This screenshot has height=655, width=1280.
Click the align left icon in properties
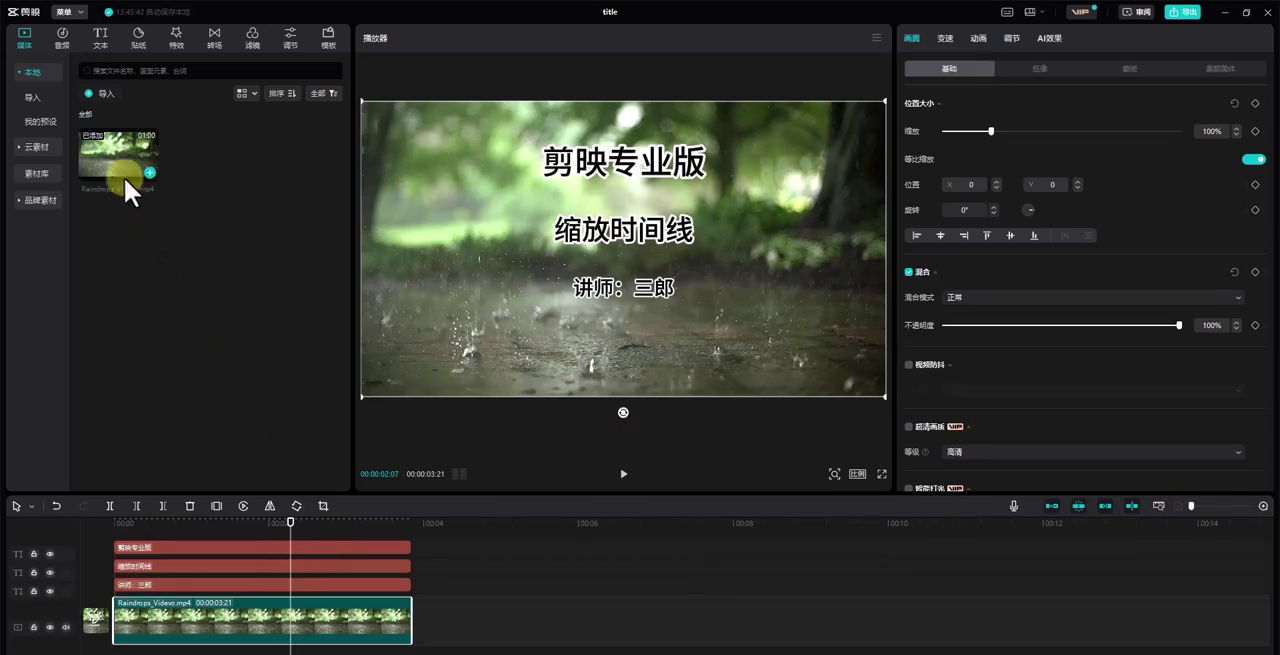coord(916,235)
